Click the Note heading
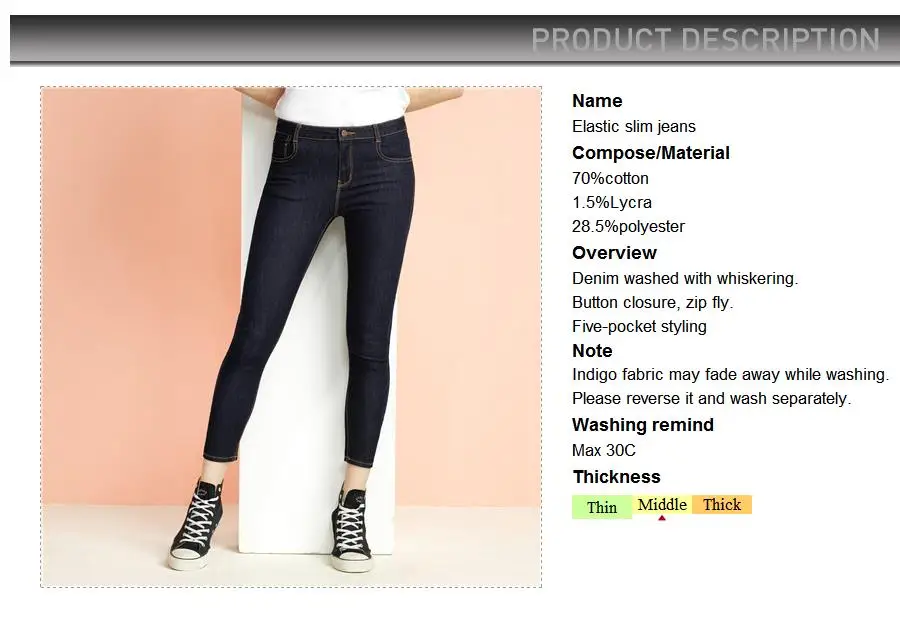Viewport: 900px width, 622px height. tap(592, 351)
